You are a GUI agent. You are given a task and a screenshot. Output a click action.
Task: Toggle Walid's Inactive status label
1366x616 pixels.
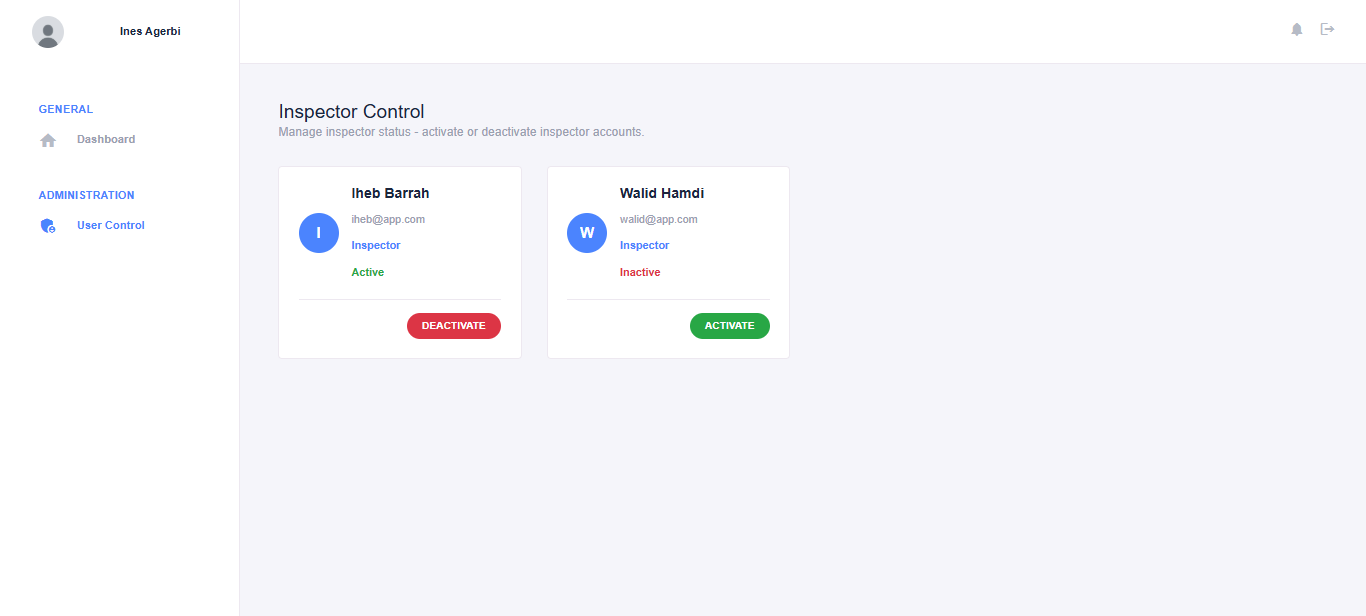pyautogui.click(x=639, y=271)
